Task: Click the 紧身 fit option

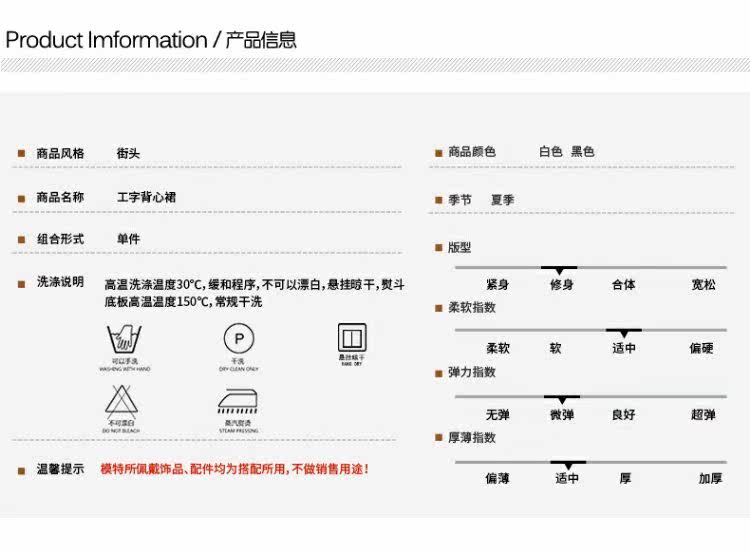Action: pyautogui.click(x=497, y=285)
